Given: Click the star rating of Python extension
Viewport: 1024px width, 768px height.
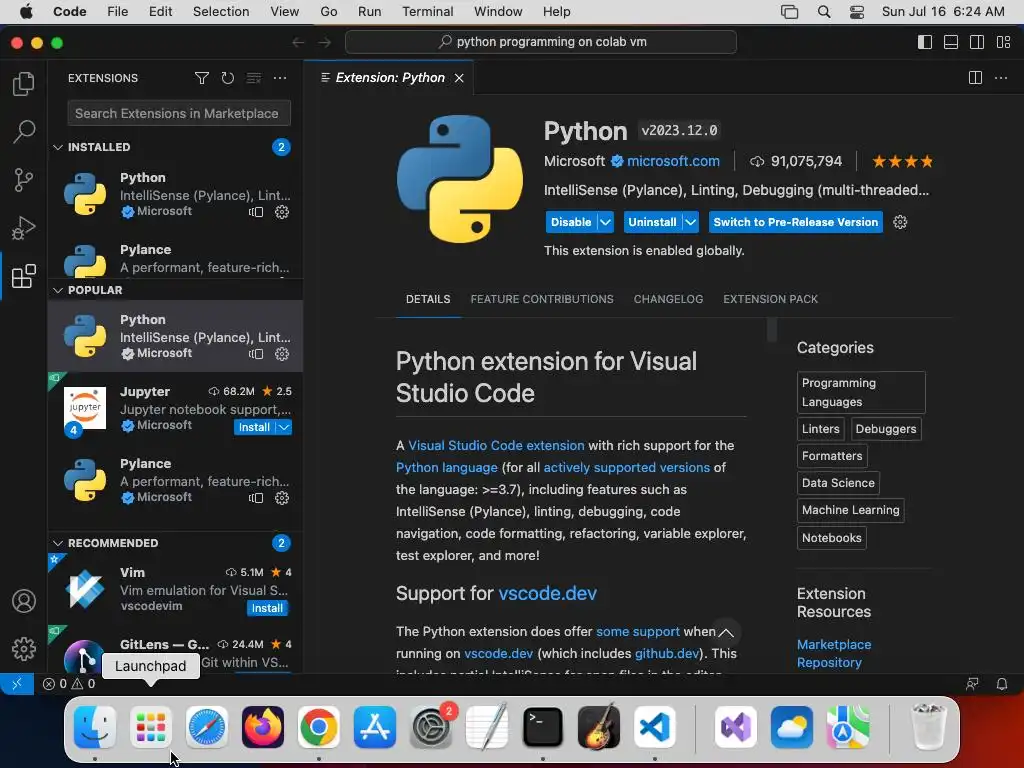Looking at the screenshot, I should coord(903,161).
